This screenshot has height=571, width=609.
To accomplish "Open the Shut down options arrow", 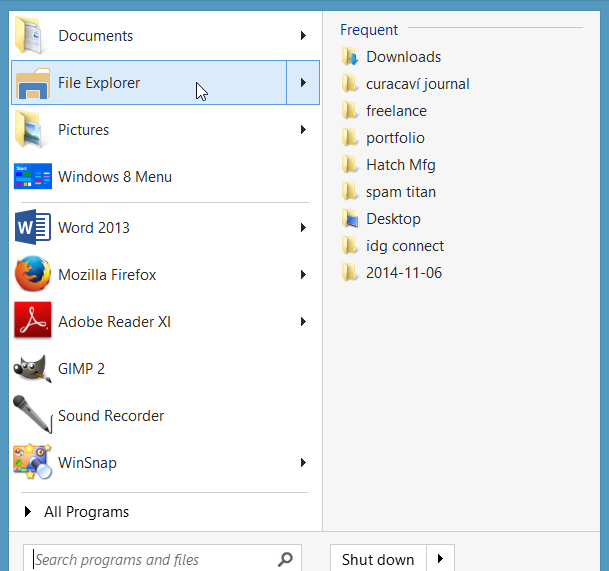I will coord(440,559).
